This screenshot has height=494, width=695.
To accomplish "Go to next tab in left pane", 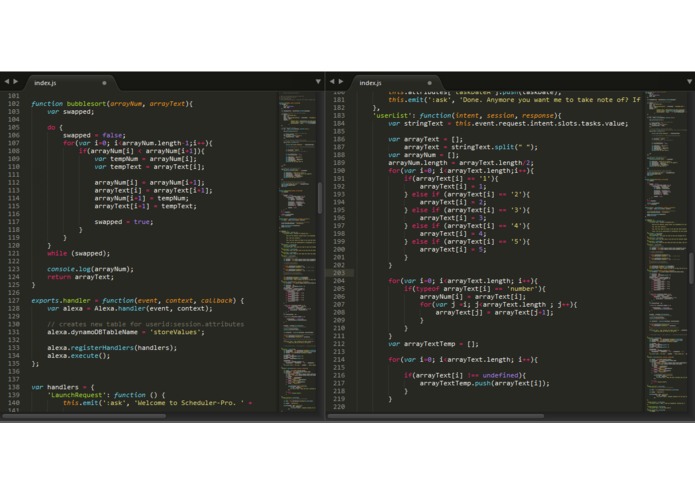I will pos(16,82).
